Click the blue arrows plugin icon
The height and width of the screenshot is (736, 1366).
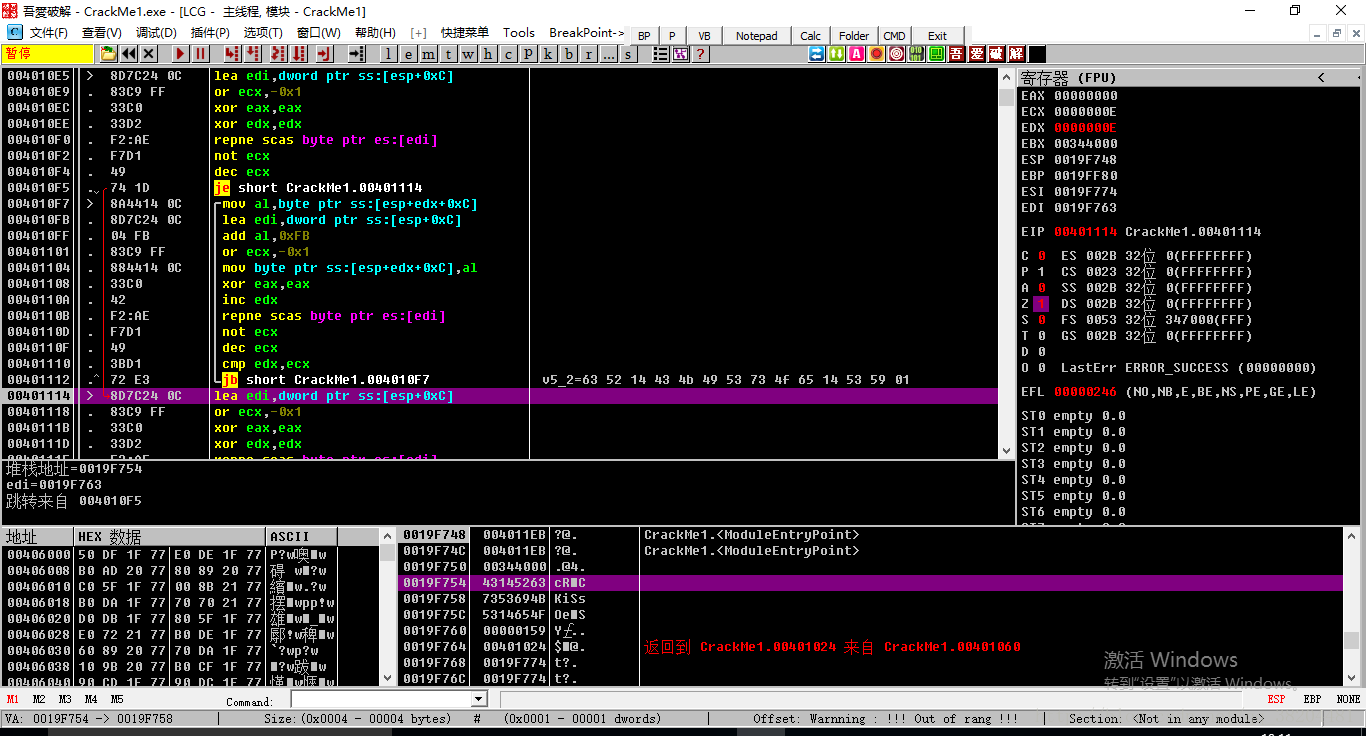point(816,54)
